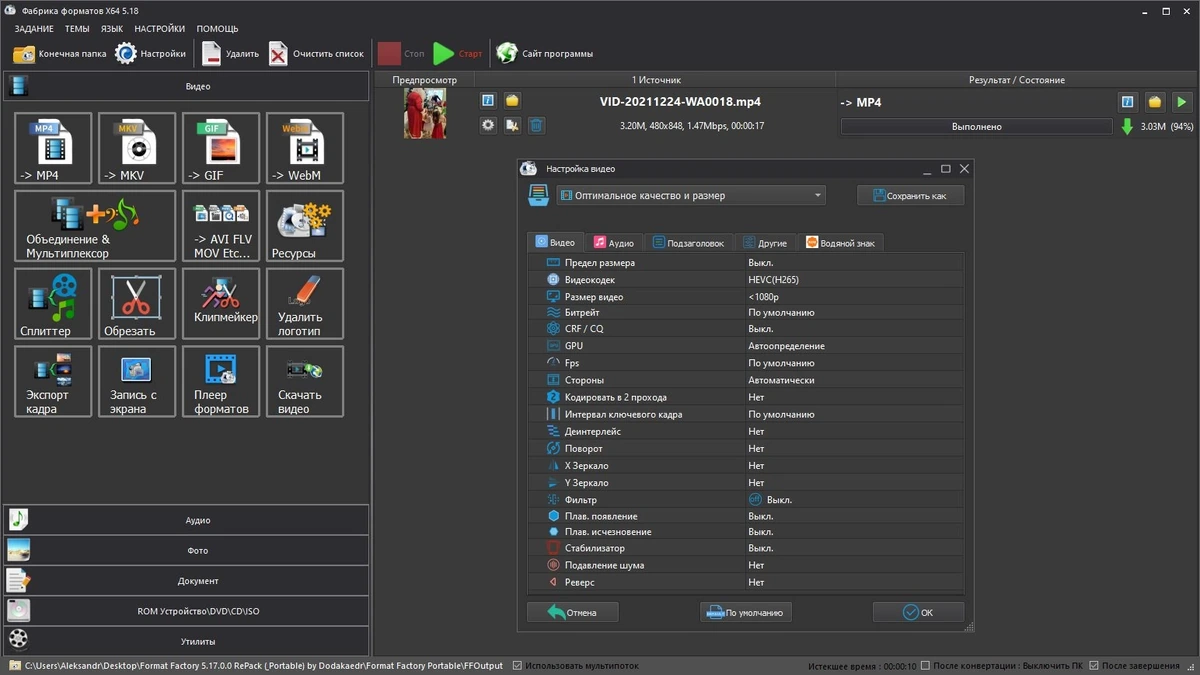Click the Конечная папка toolbar button
Image resolution: width=1200 pixels, height=675 pixels.
tap(60, 54)
